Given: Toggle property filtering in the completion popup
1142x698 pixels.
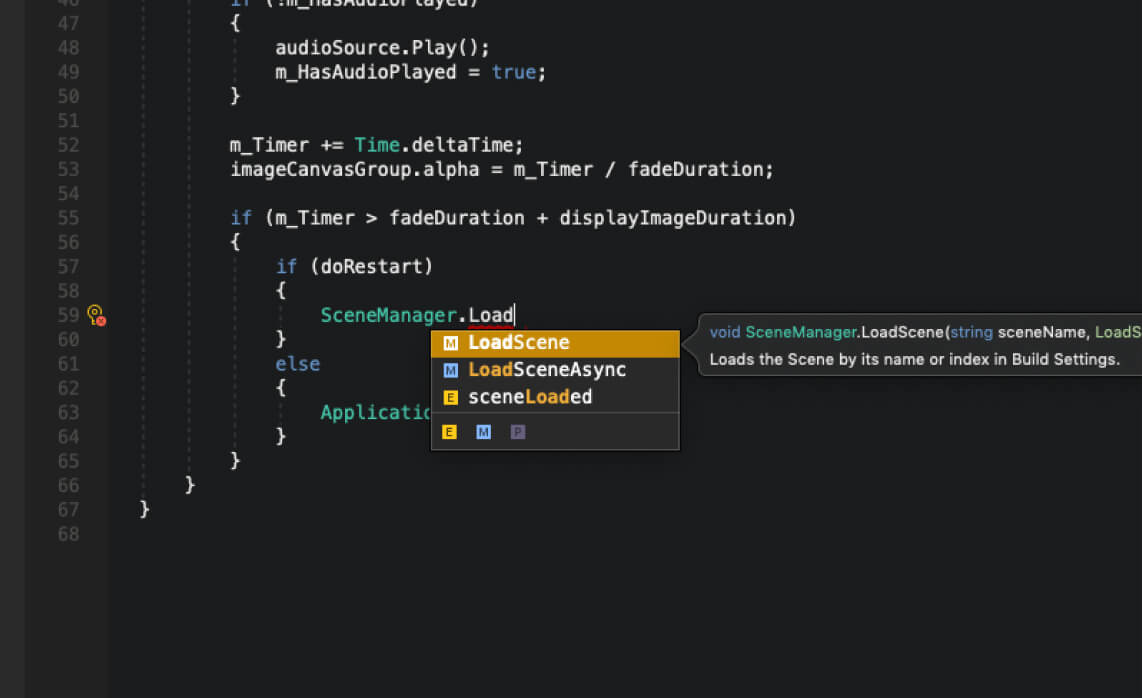Looking at the screenshot, I should click(x=517, y=432).
